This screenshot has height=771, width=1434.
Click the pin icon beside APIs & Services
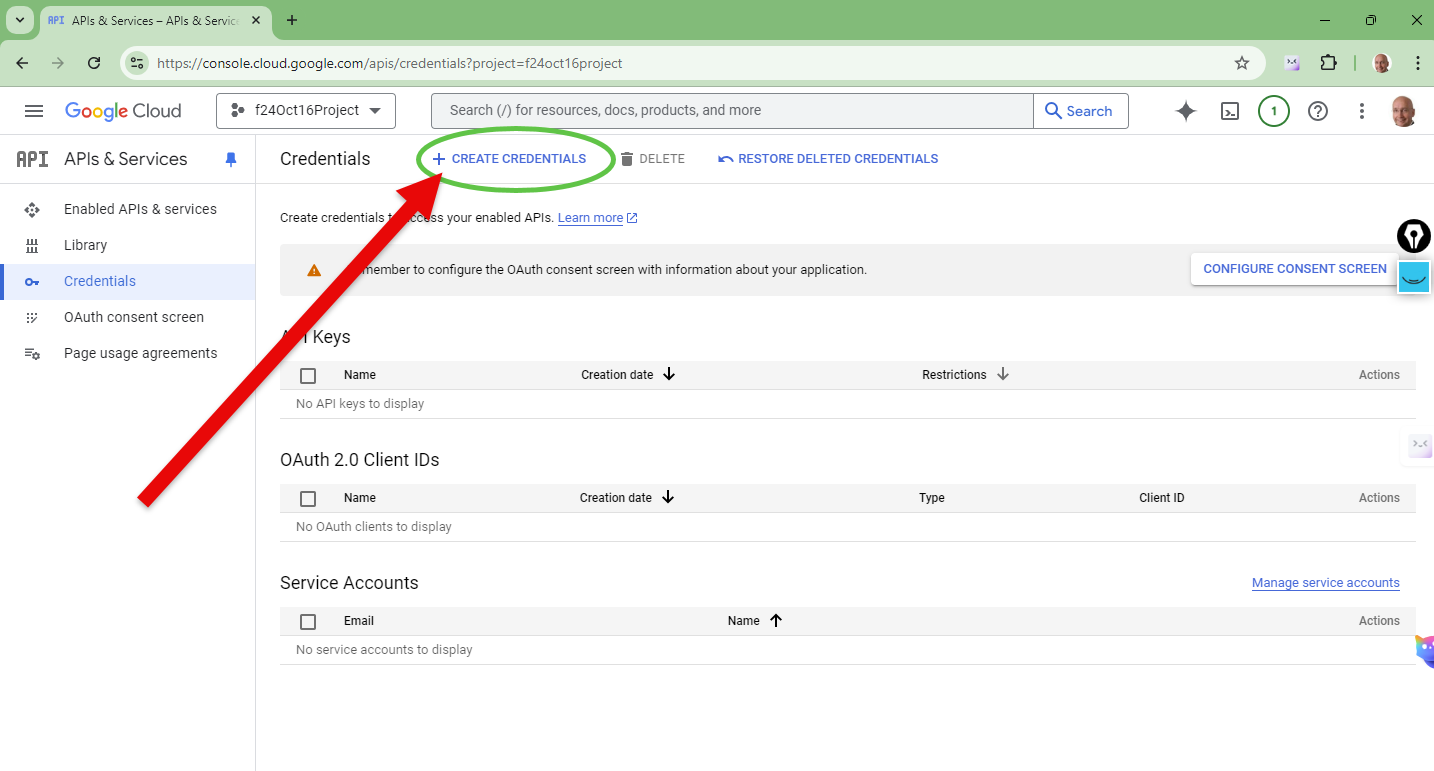[231, 159]
